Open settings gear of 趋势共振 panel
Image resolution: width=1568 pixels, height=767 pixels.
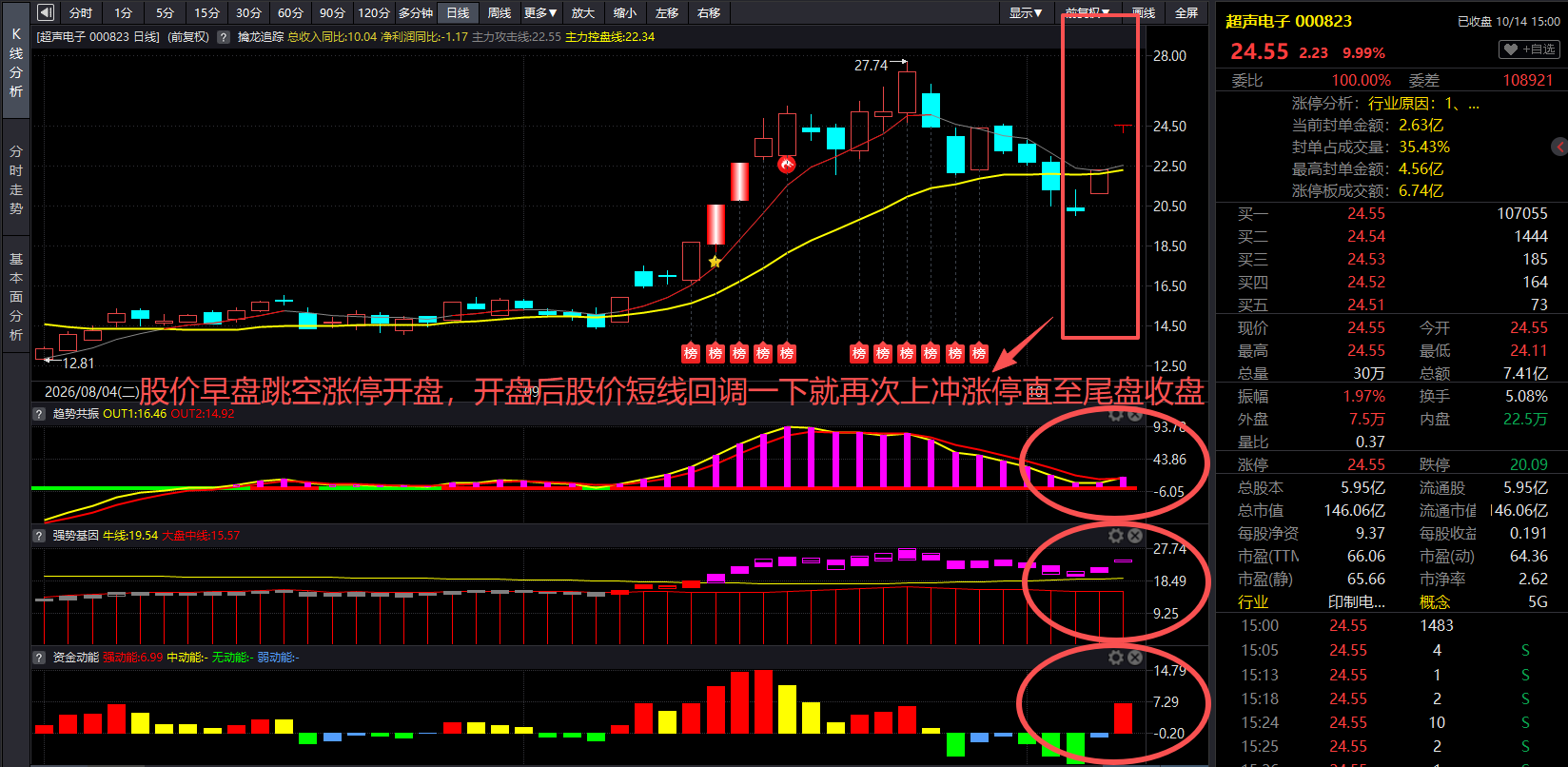1116,415
